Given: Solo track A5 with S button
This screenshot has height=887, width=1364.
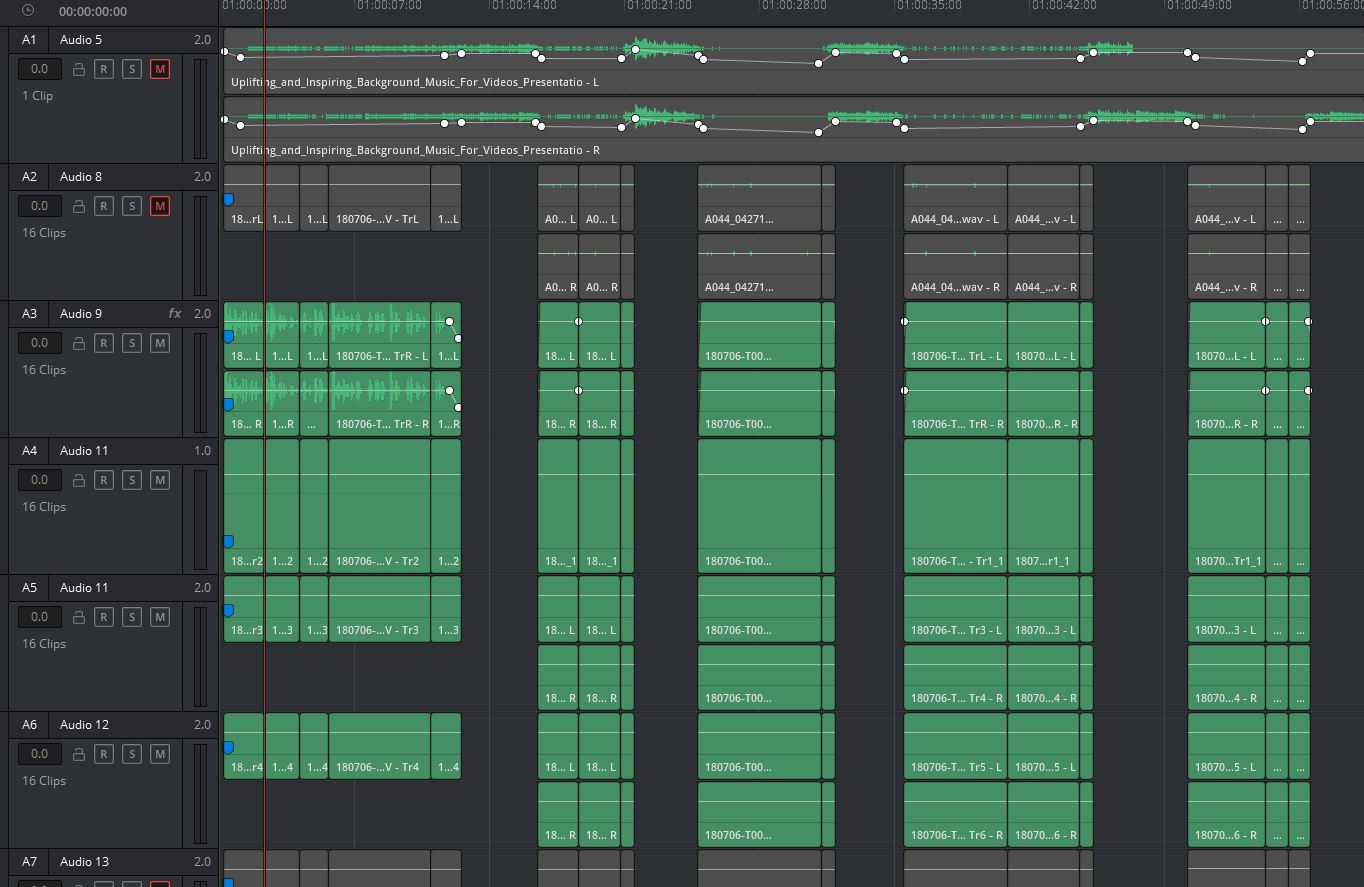Looking at the screenshot, I should [131, 617].
